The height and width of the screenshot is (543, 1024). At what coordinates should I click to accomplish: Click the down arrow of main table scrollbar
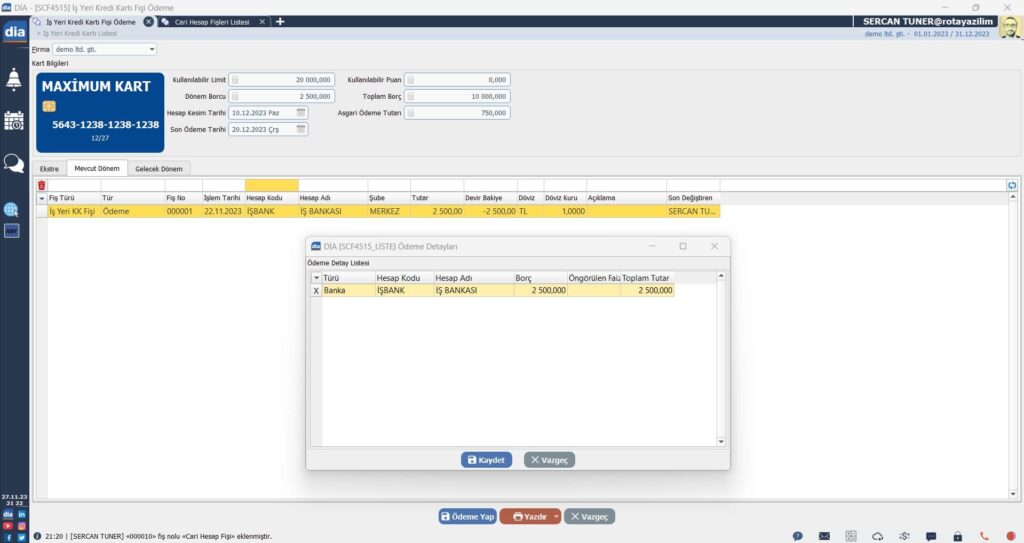coord(1013,494)
